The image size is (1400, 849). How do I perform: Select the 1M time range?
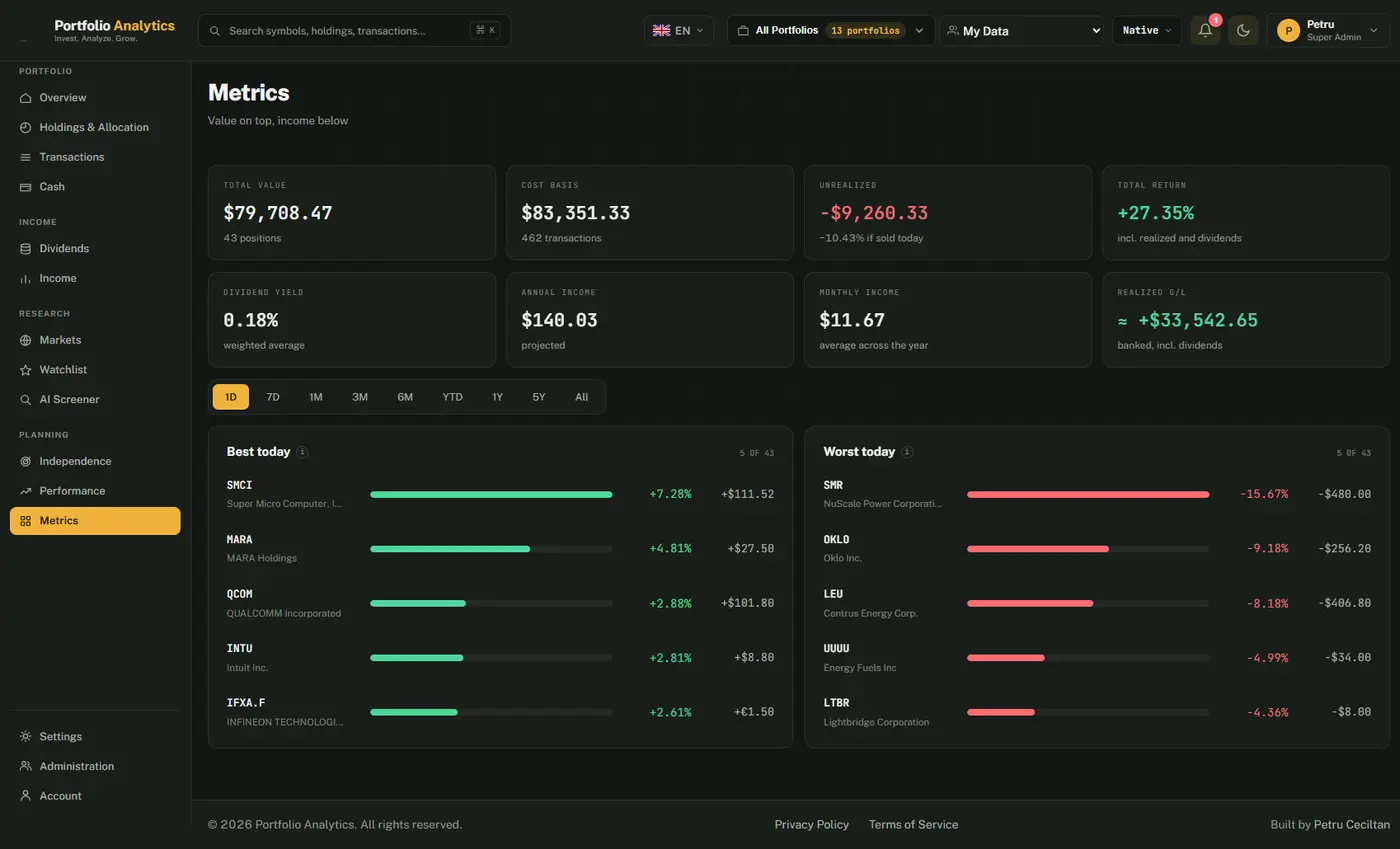(x=316, y=397)
